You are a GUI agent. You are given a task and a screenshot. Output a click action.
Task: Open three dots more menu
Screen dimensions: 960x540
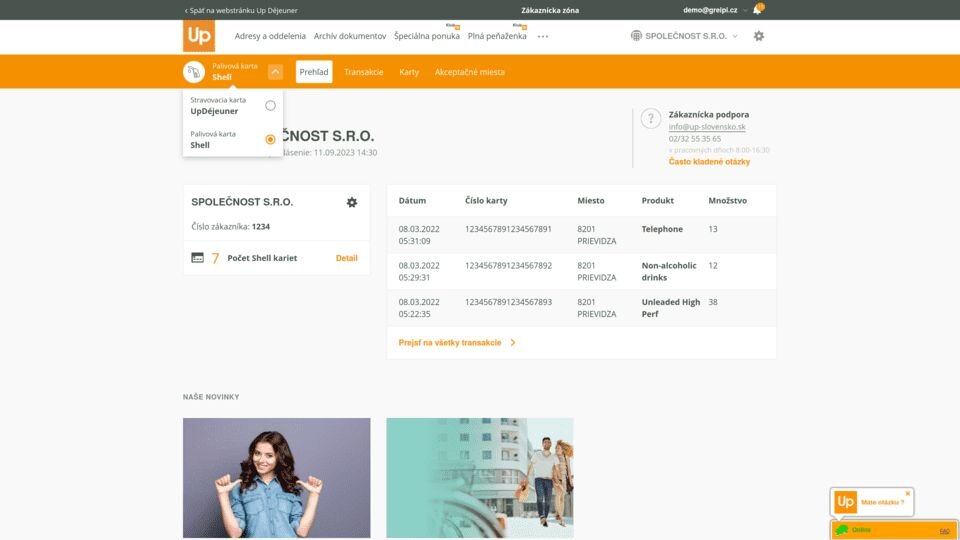543,37
